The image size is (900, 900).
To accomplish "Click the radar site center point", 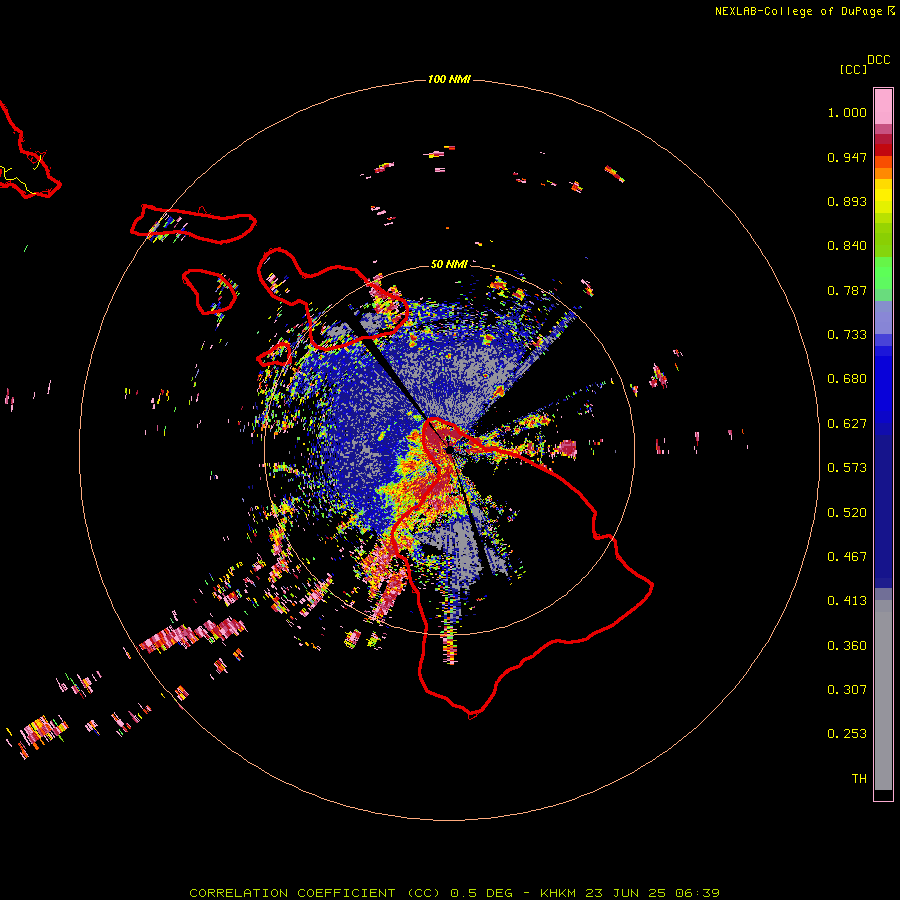I will [x=449, y=450].
